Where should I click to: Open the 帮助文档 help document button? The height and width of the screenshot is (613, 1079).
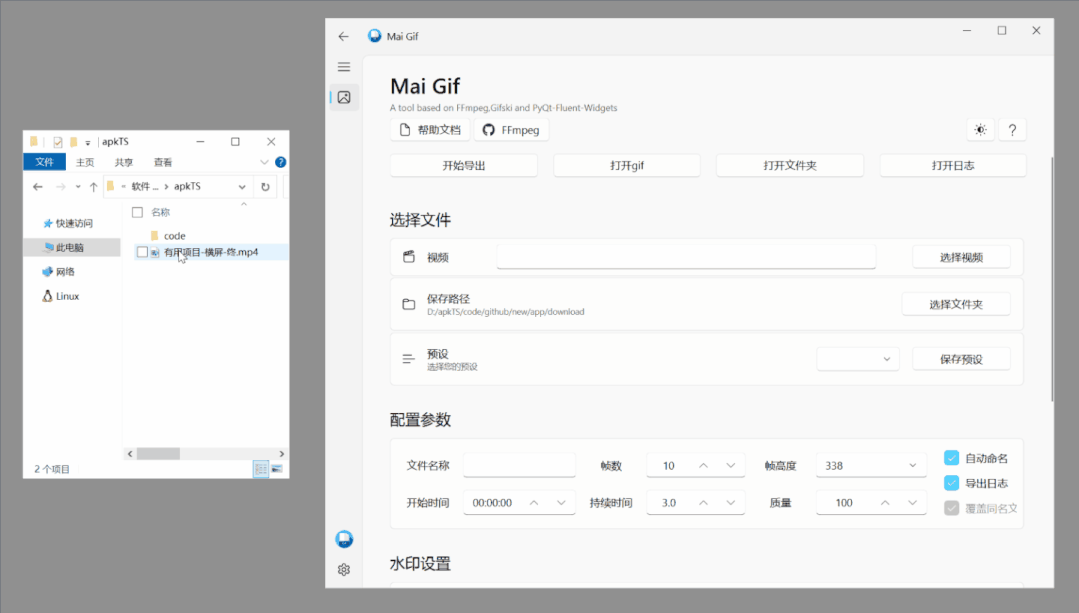pos(430,130)
